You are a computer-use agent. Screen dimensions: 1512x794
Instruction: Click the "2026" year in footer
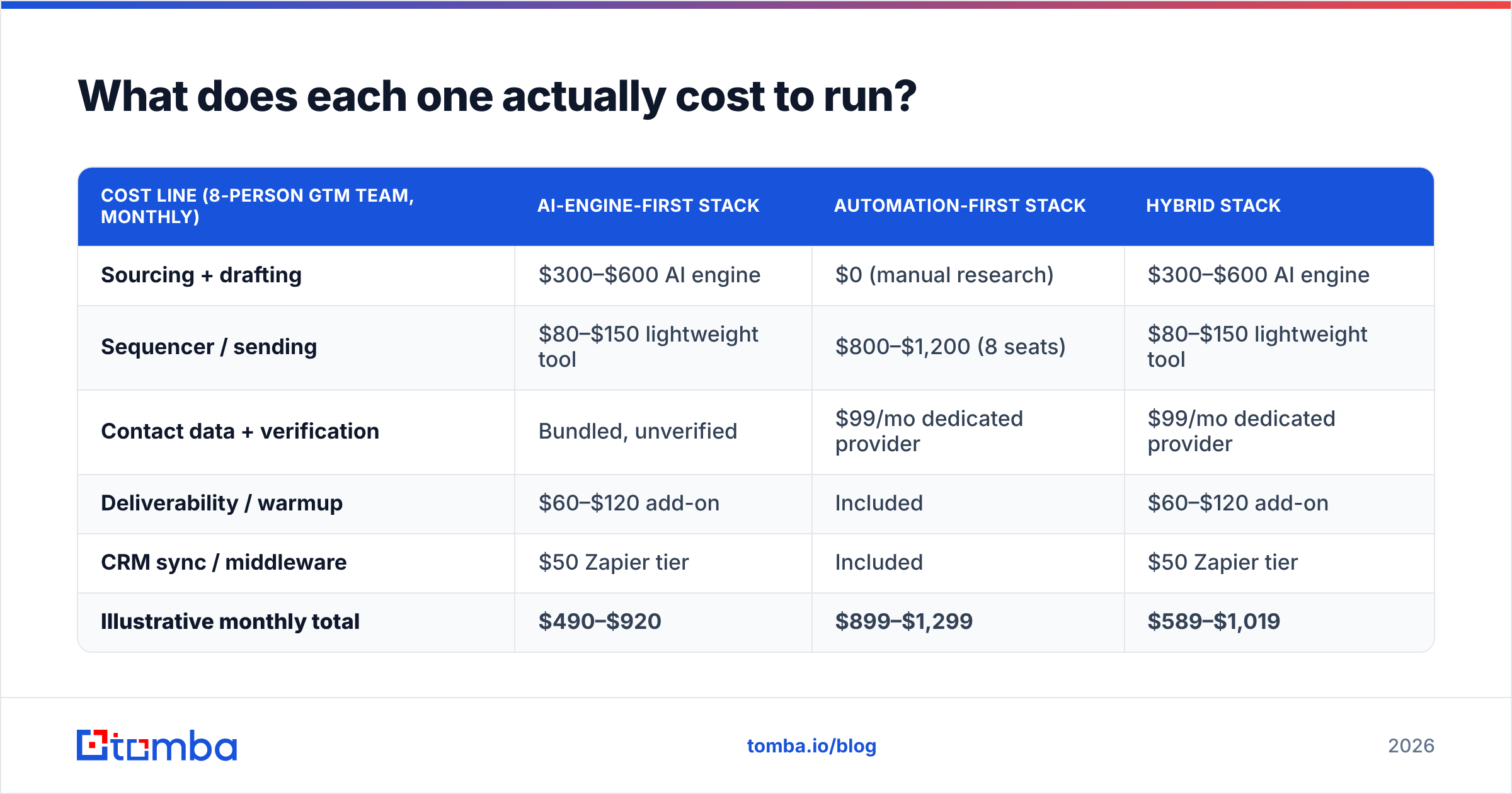[x=1411, y=746]
